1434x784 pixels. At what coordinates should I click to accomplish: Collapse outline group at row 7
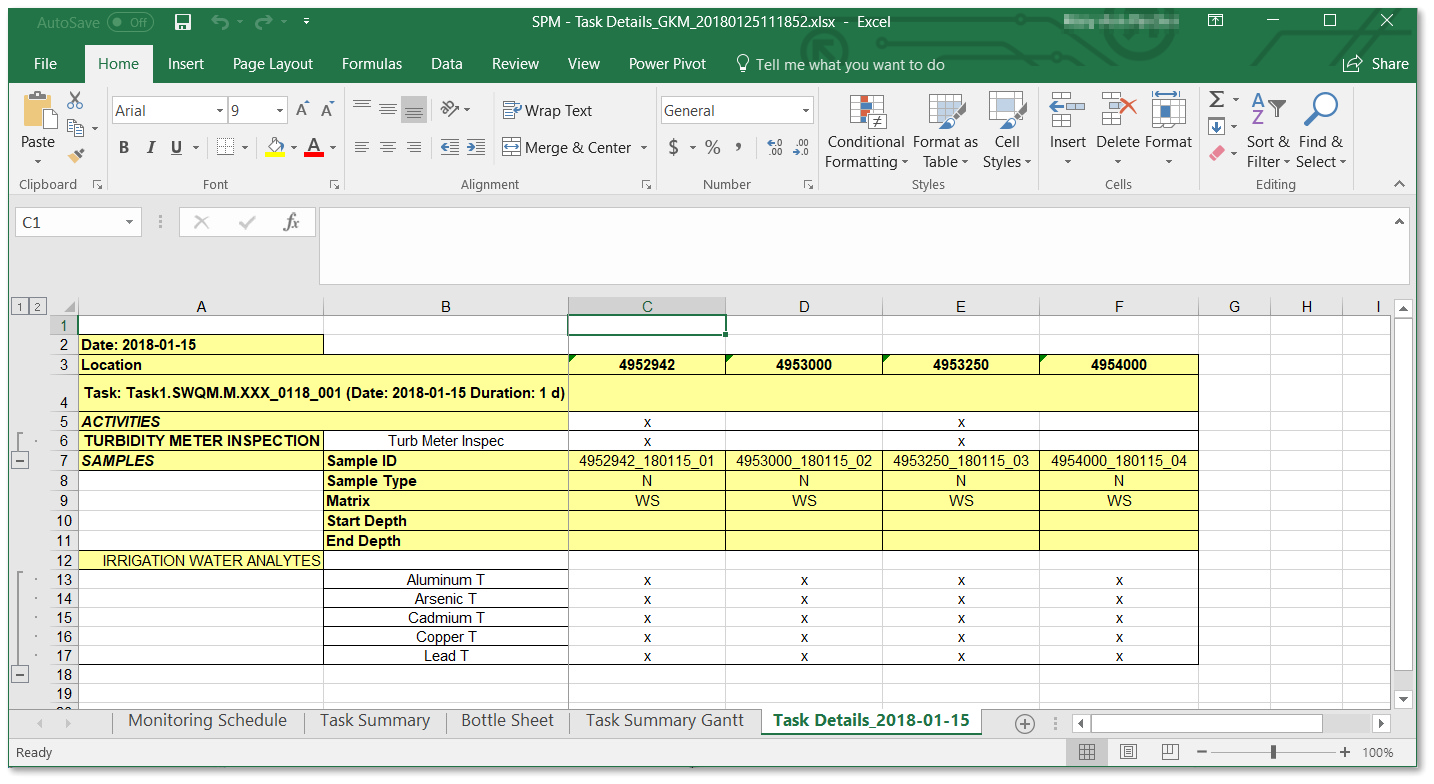point(20,461)
